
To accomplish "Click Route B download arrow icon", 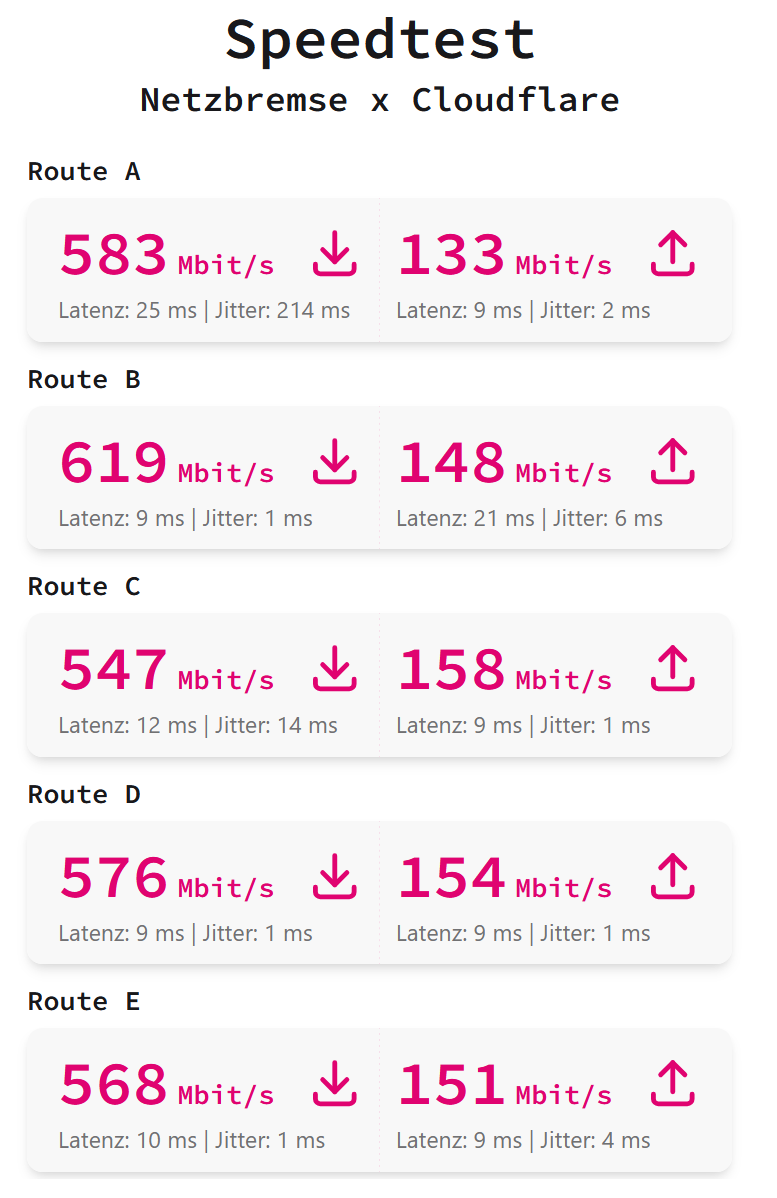I will point(335,461).
